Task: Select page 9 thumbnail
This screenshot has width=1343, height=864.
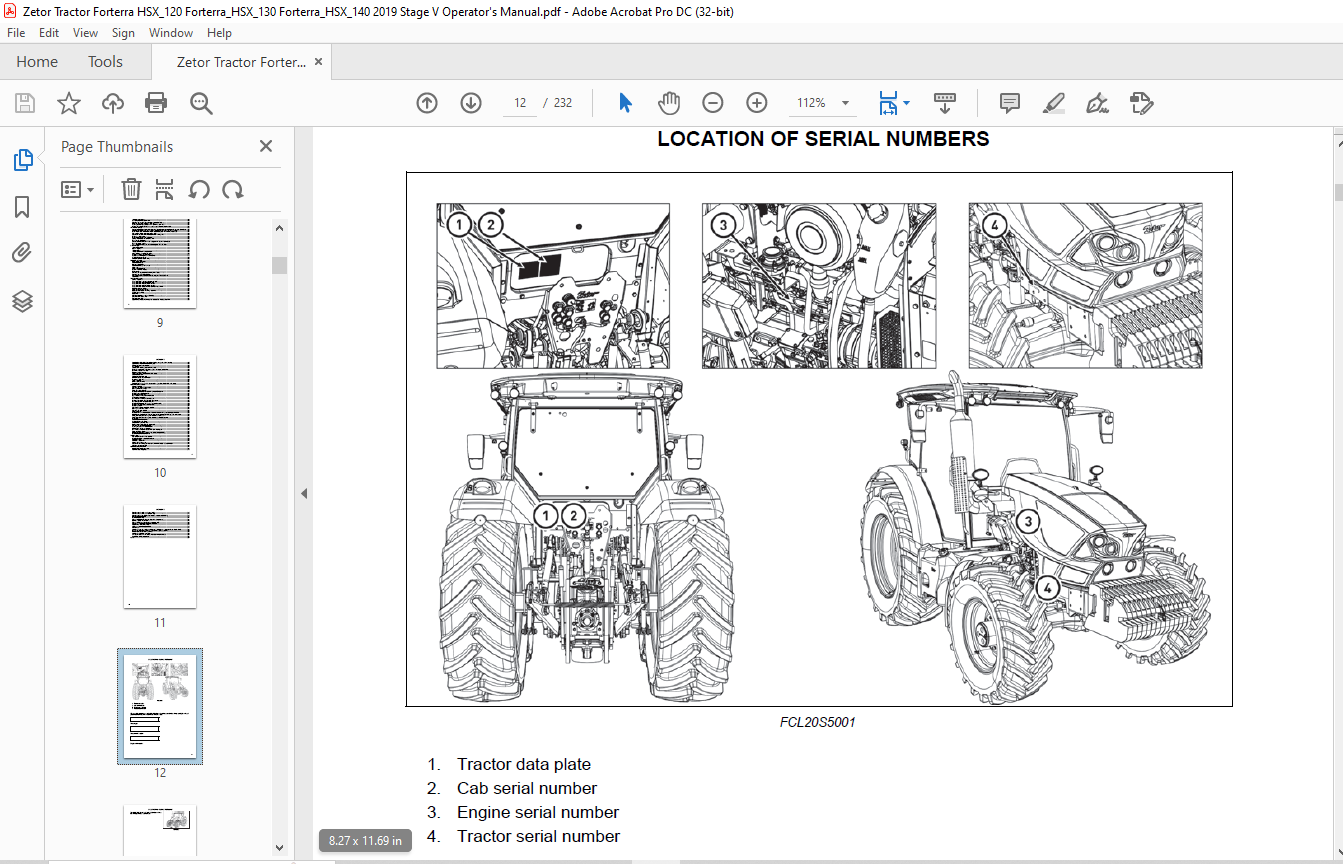Action: 160,263
